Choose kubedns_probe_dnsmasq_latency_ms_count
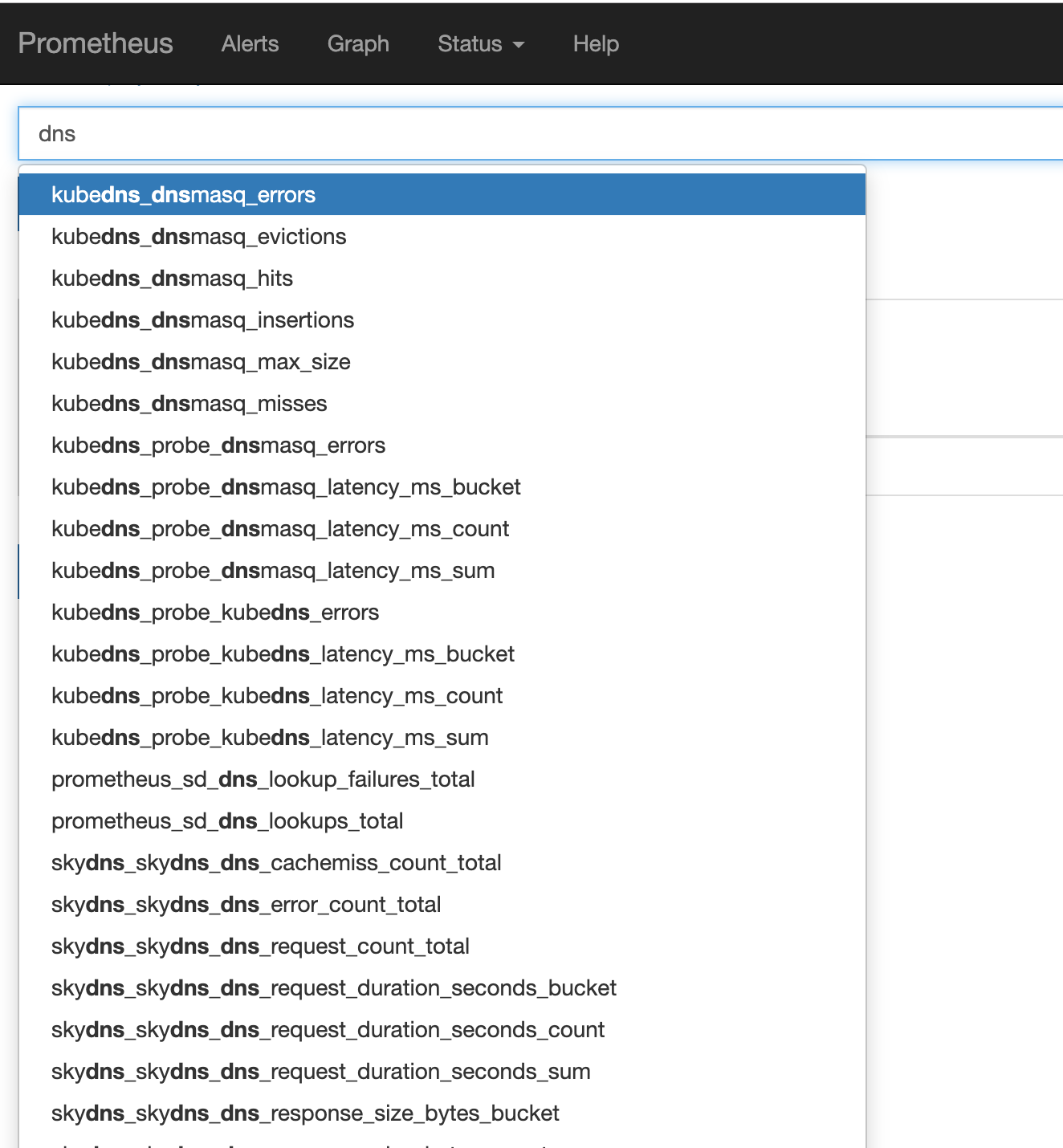The width and height of the screenshot is (1063, 1148). (442, 528)
